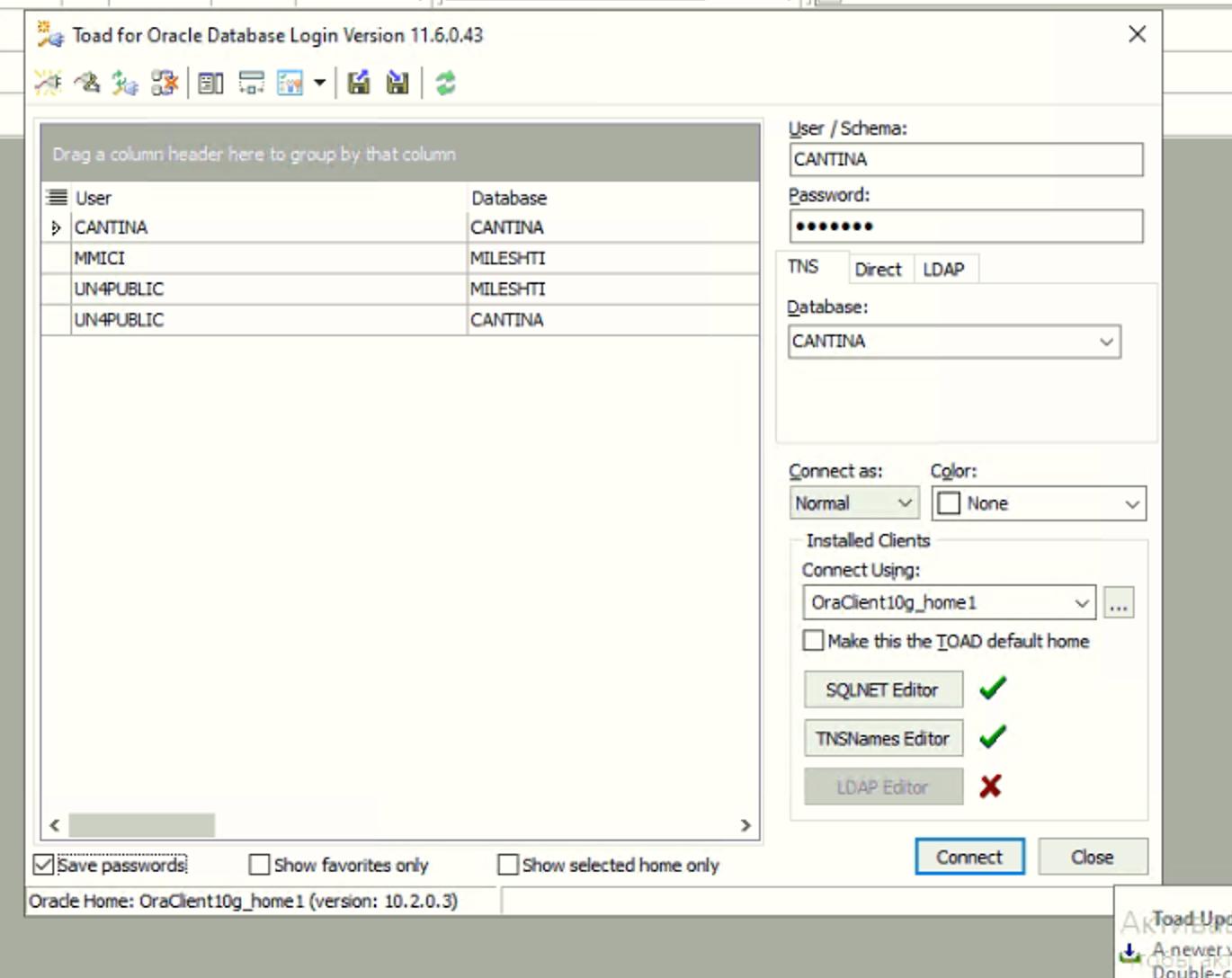
Task: Click the User / Schema input field
Action: pyautogui.click(x=966, y=159)
